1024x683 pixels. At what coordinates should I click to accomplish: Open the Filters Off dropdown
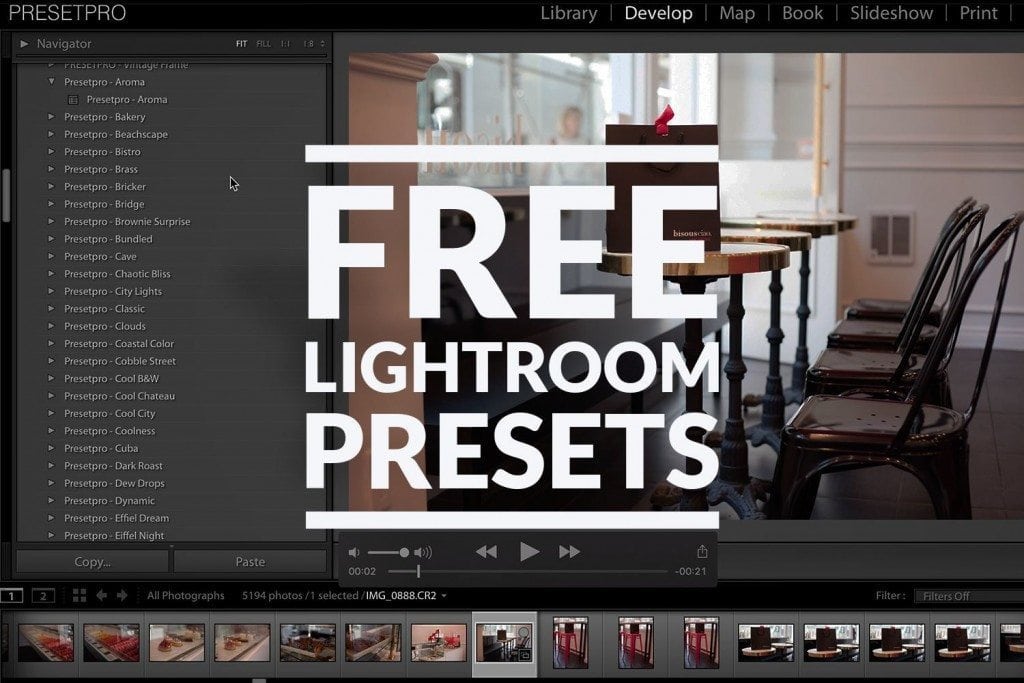pos(968,596)
